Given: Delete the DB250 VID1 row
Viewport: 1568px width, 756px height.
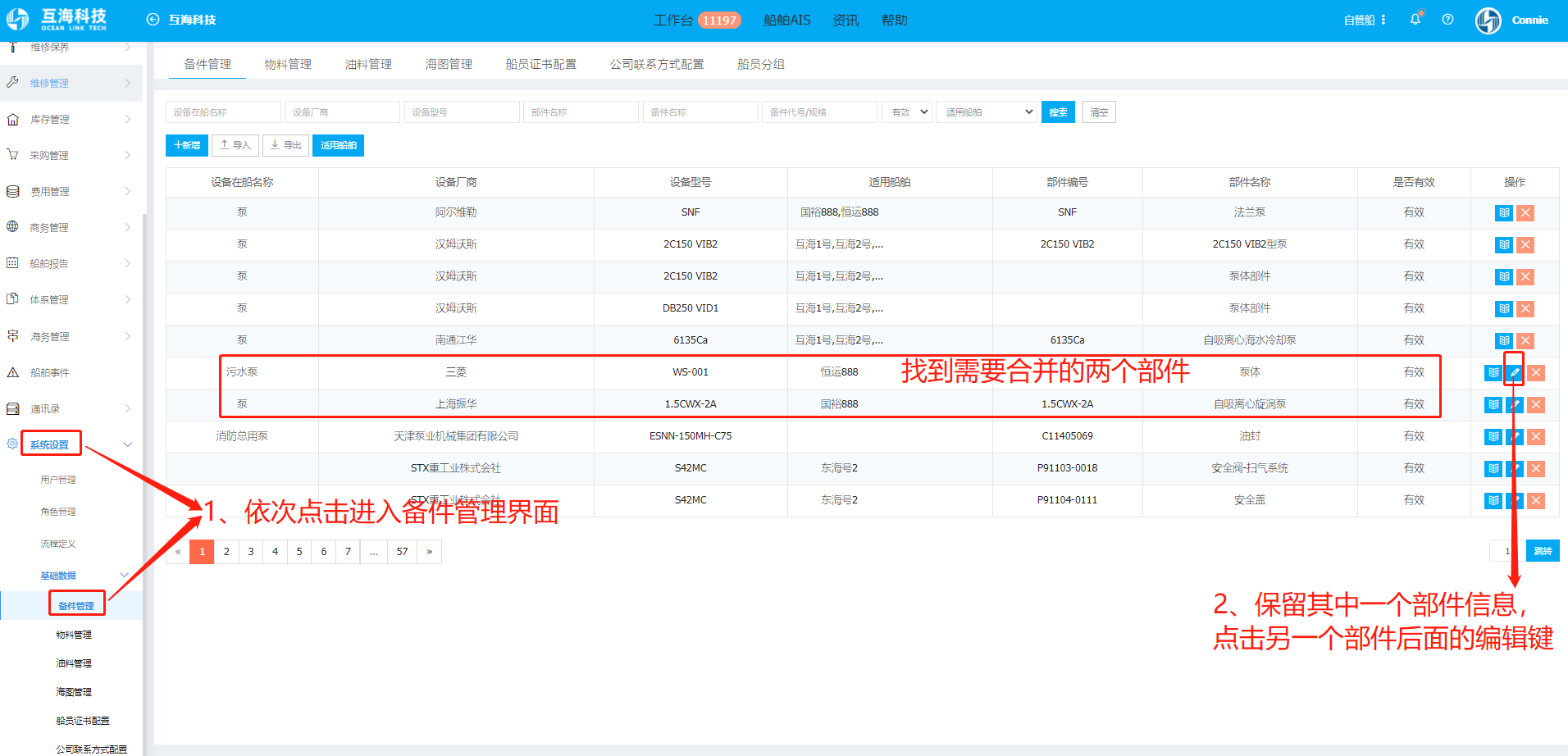Looking at the screenshot, I should click(1525, 309).
